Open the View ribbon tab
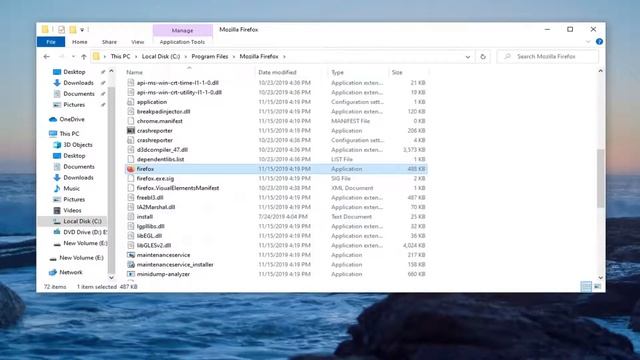 (138, 42)
